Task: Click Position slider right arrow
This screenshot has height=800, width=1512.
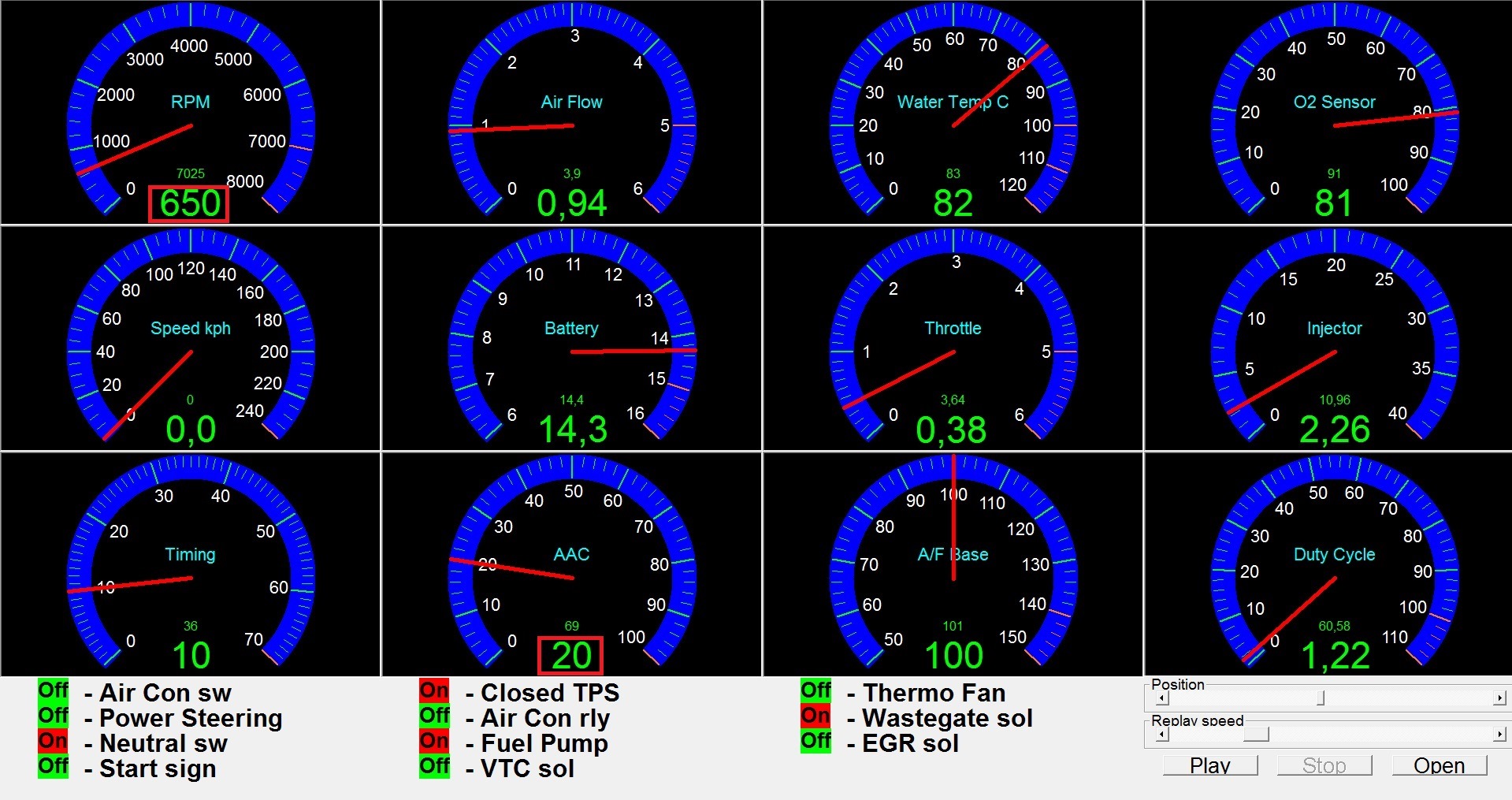Action: (x=1499, y=698)
